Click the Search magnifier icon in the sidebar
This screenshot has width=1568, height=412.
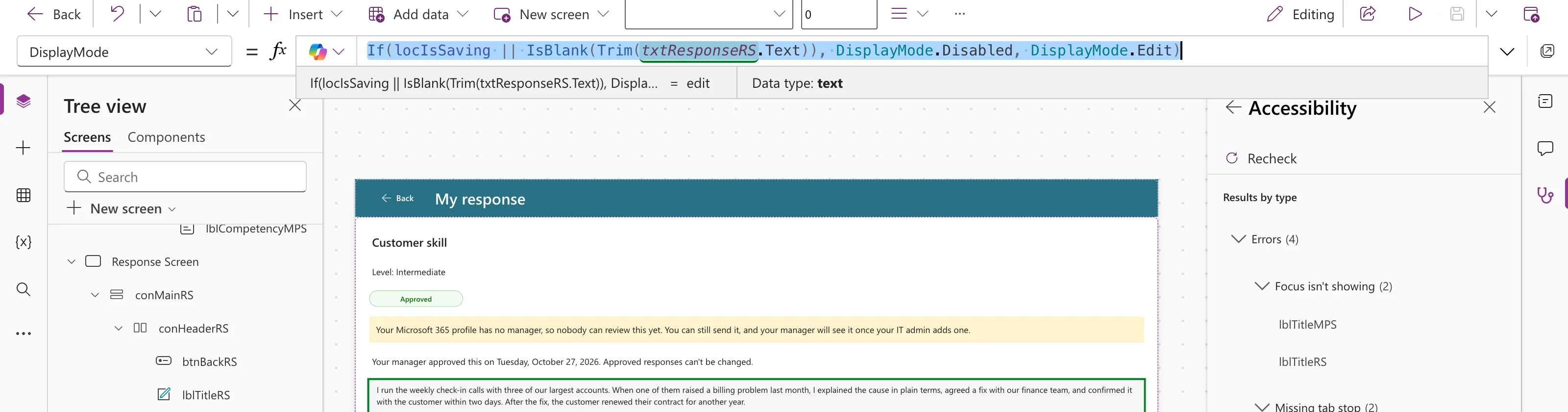coord(23,289)
